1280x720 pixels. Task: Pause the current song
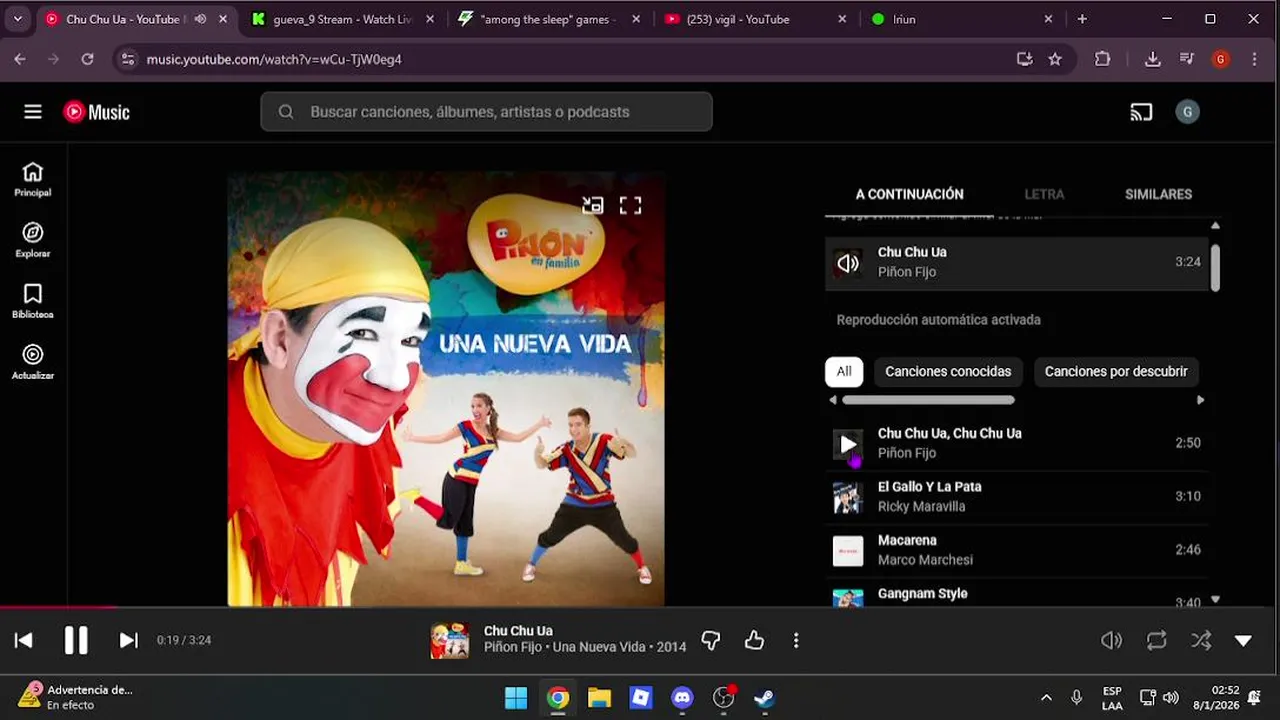(76, 640)
